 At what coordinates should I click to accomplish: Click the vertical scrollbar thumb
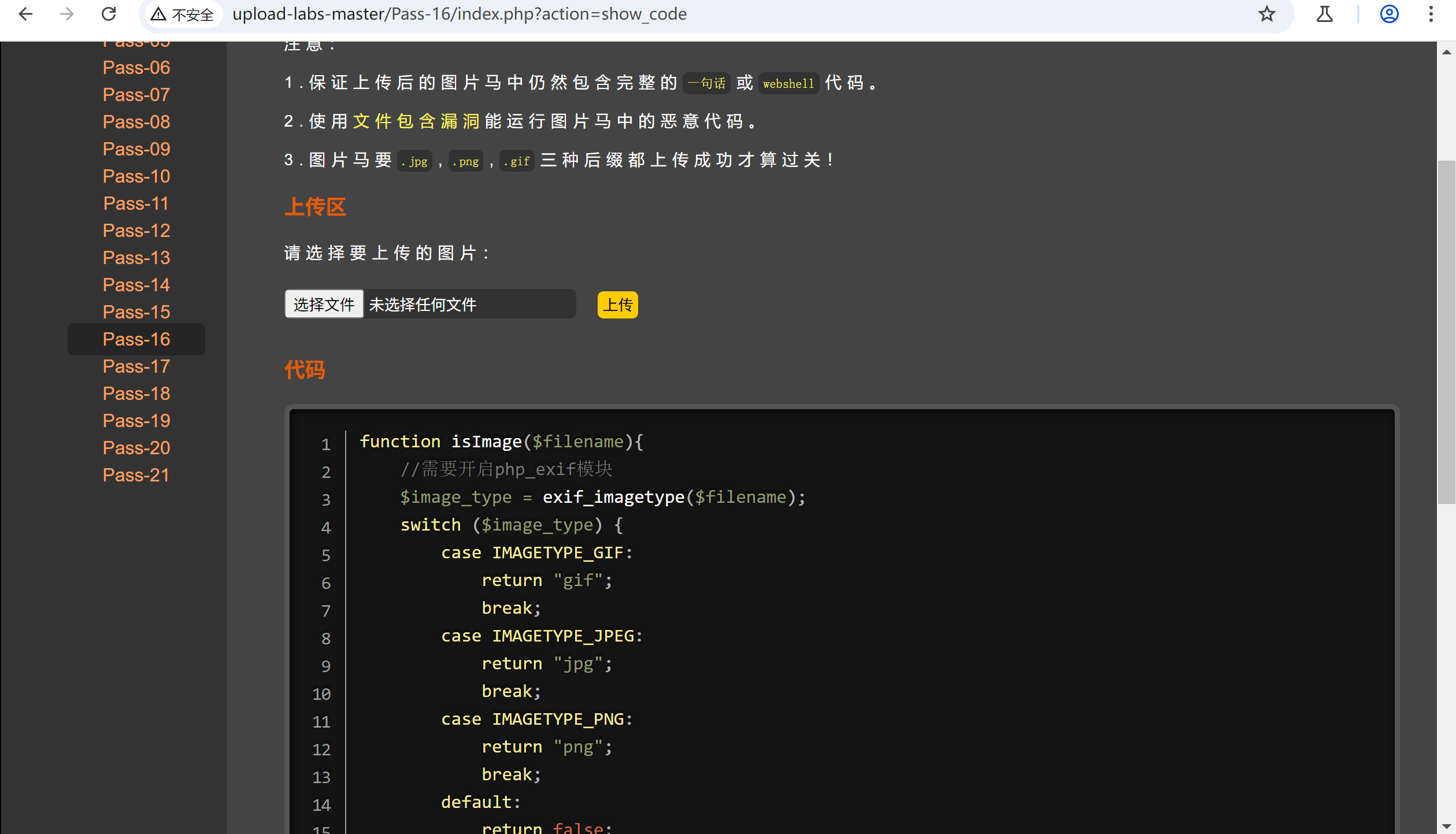coord(1446,332)
